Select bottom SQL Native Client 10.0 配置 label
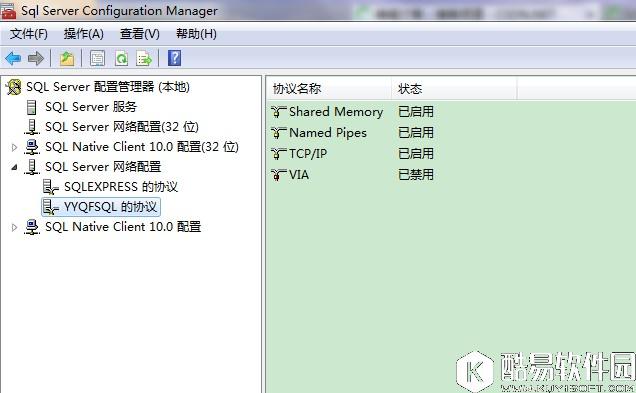The height and width of the screenshot is (393, 636). coord(123,227)
